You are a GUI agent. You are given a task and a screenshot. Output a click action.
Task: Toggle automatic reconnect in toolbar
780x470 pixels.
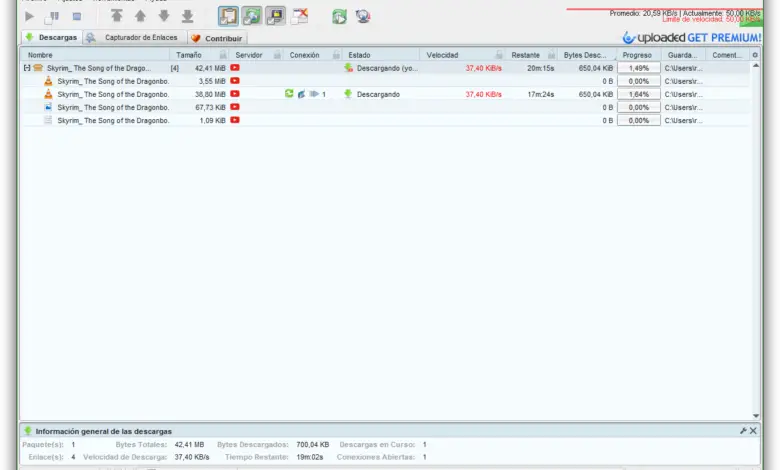pos(252,16)
